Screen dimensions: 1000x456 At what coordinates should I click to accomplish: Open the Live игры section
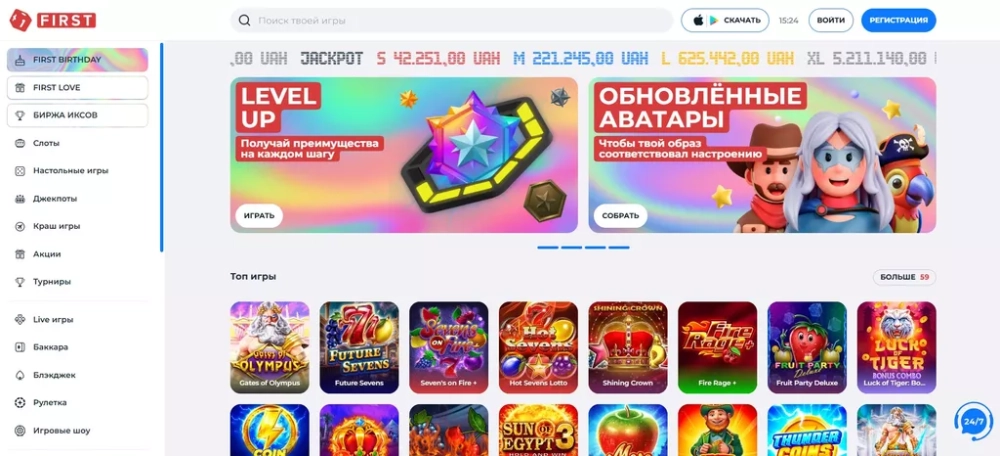pyautogui.click(x=78, y=320)
